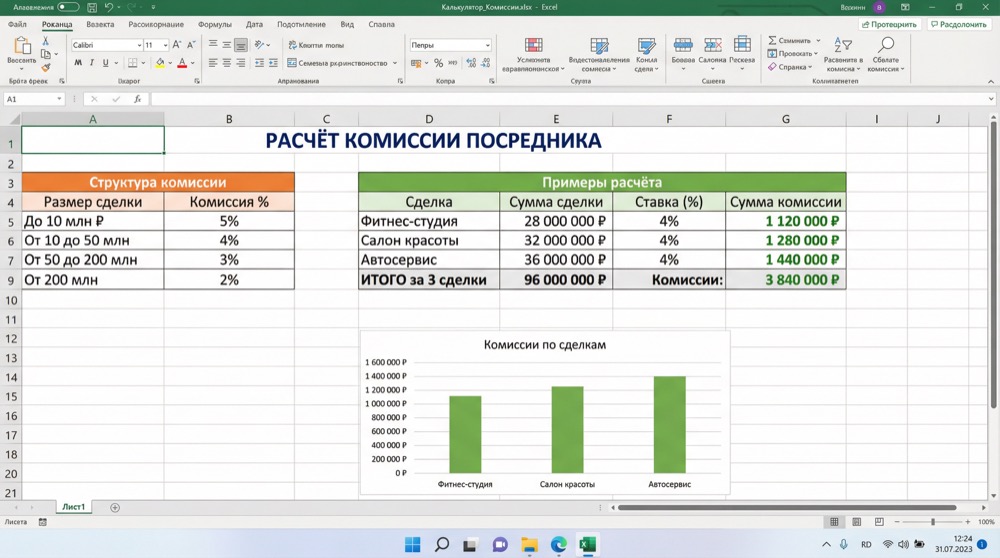The height and width of the screenshot is (558, 1000).
Task: Click the Find magnifying glass icon
Action: (885, 46)
